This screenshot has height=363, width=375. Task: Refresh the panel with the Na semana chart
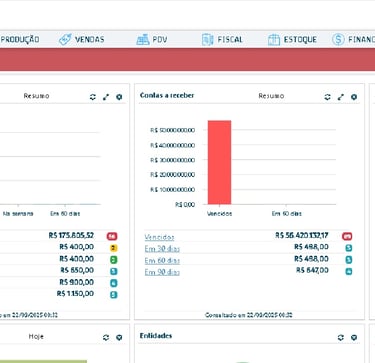point(93,97)
